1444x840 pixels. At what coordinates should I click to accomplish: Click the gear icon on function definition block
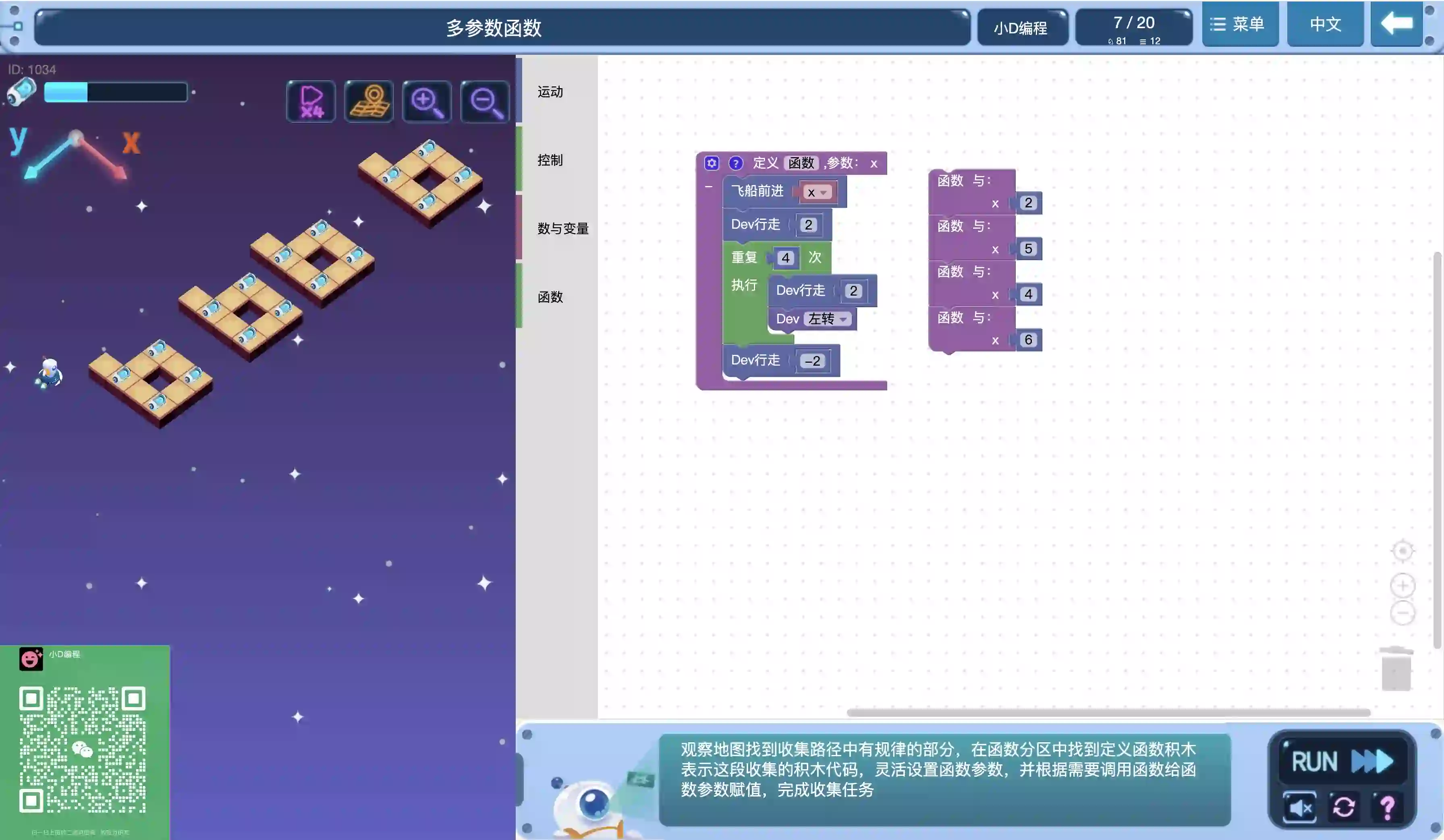712,163
